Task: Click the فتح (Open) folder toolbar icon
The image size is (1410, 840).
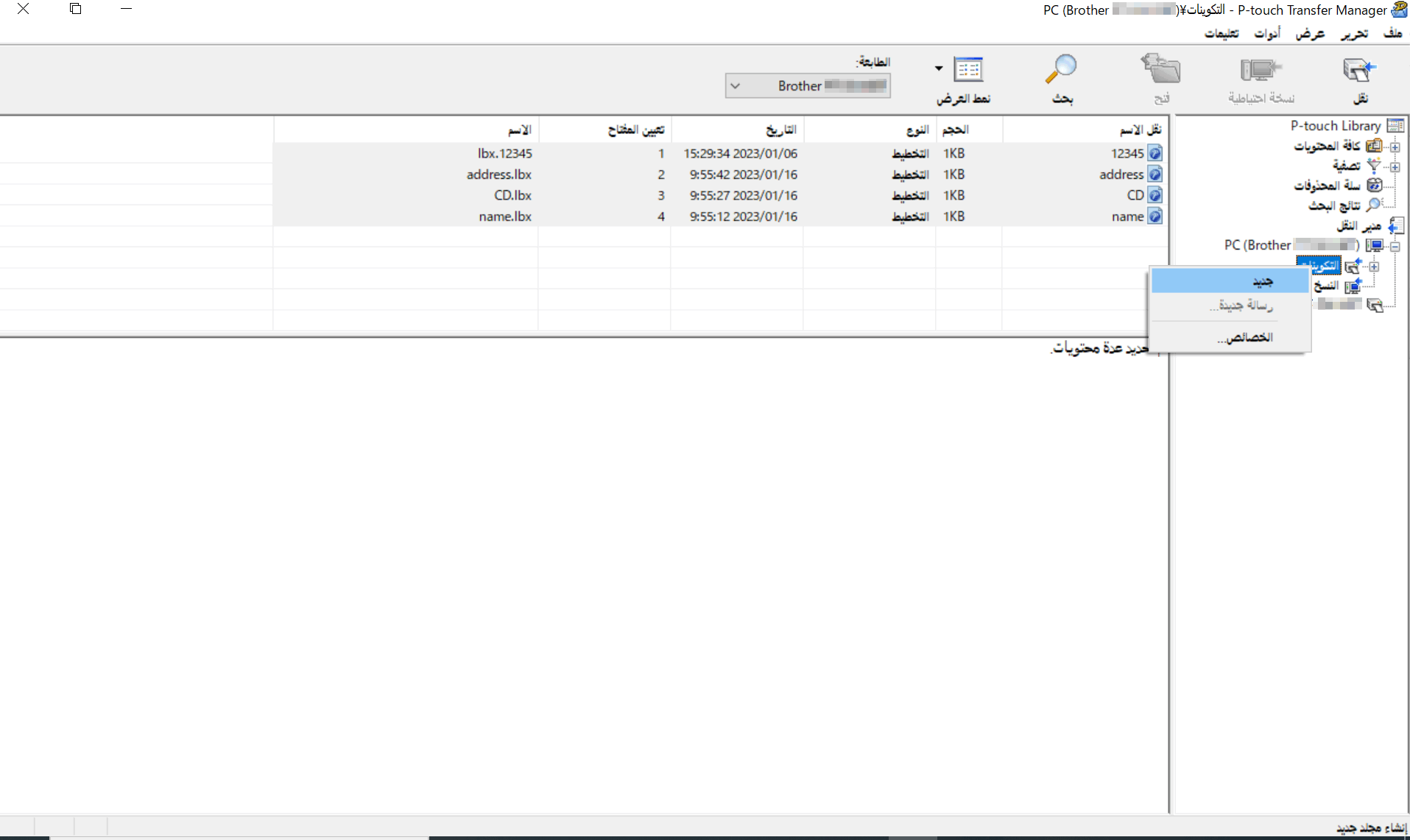Action: click(1161, 70)
